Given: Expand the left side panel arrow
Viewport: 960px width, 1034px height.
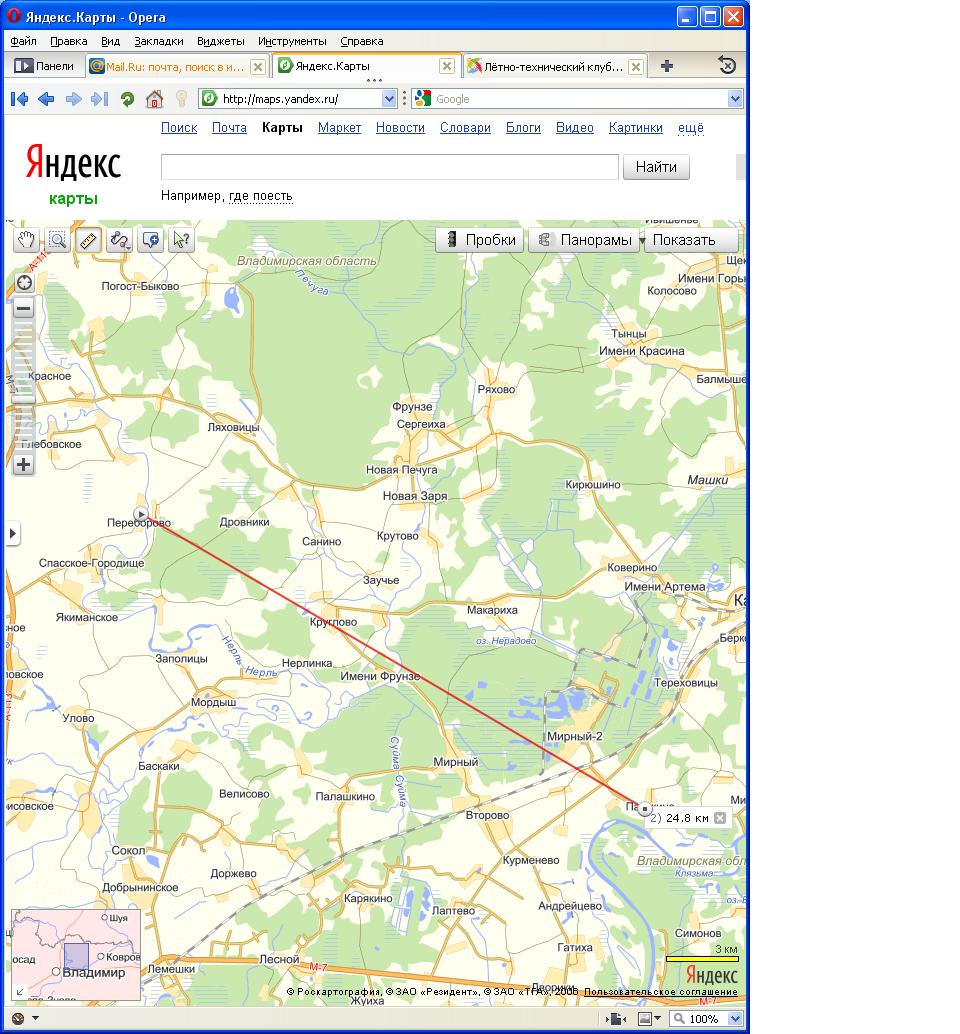Looking at the screenshot, I should (x=13, y=533).
